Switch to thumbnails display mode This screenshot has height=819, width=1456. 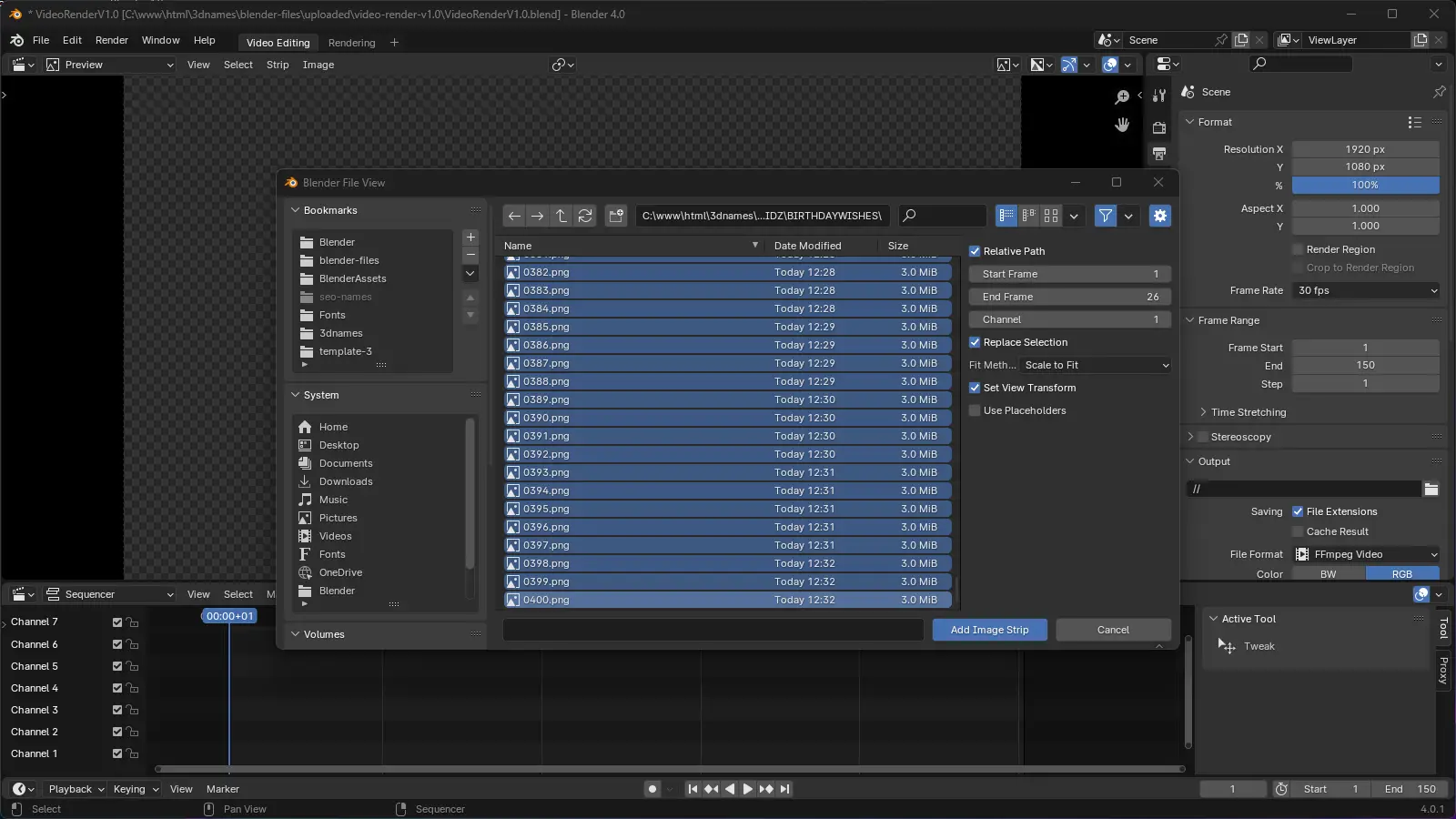click(x=1051, y=216)
